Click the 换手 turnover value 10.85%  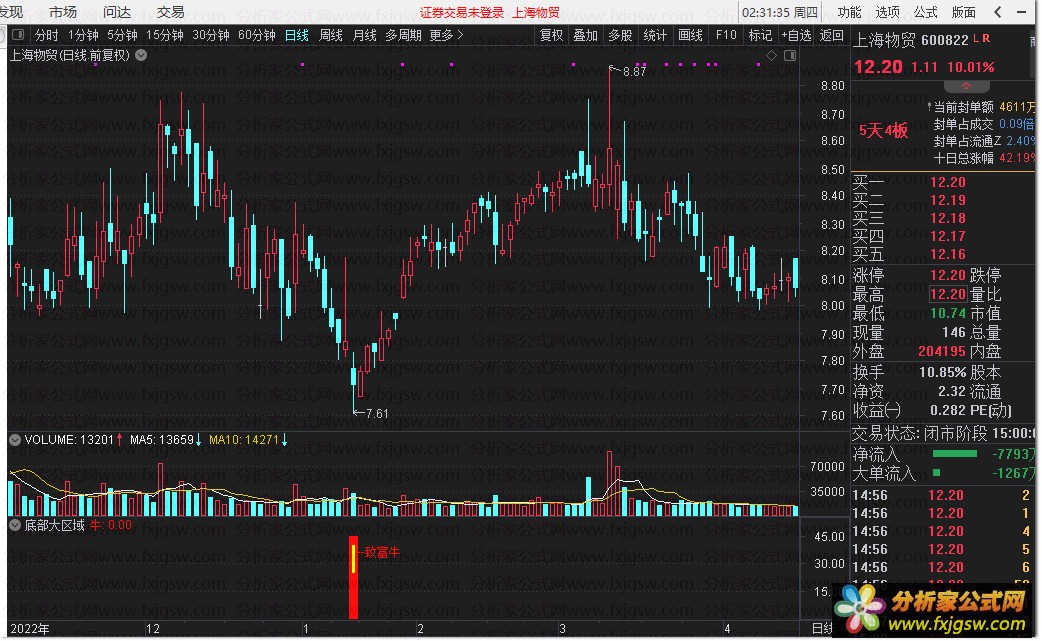click(x=942, y=372)
